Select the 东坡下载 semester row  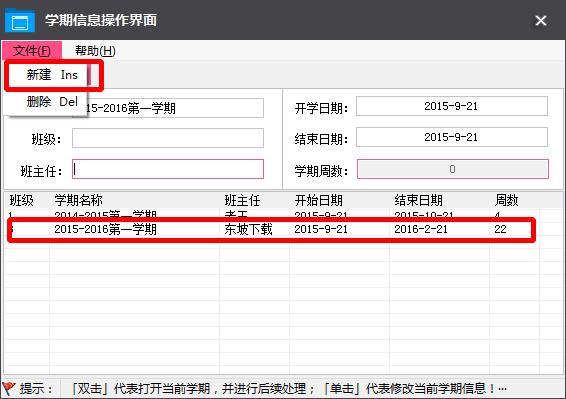271,229
